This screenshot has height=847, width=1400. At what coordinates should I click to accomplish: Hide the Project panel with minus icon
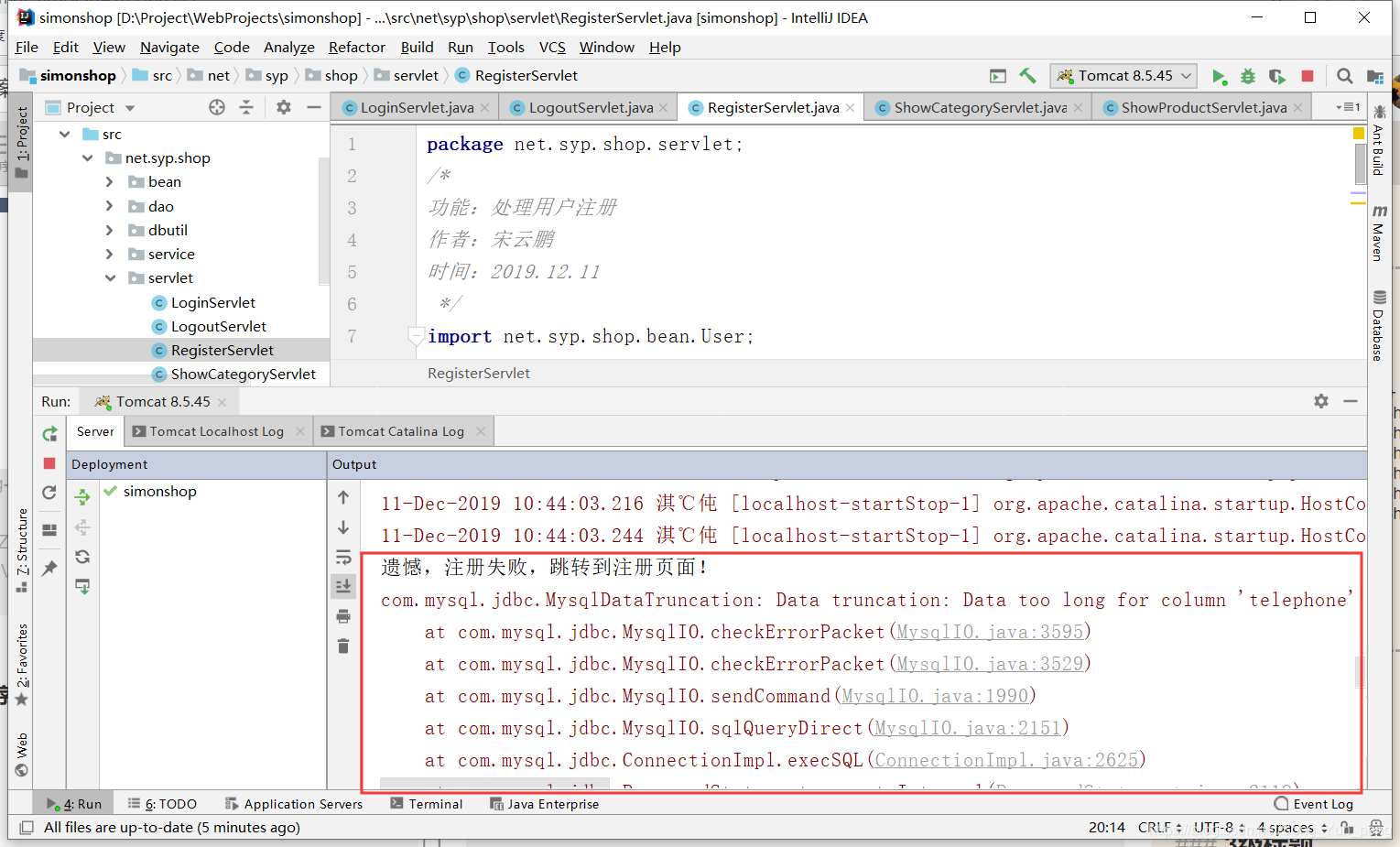(x=313, y=107)
